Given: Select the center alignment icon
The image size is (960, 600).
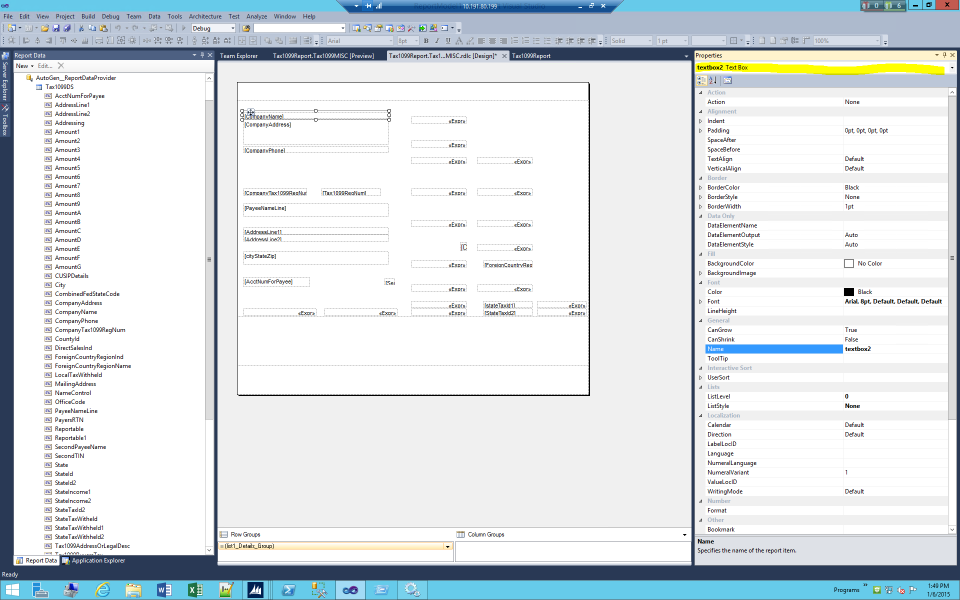Looking at the screenshot, I should pos(492,41).
